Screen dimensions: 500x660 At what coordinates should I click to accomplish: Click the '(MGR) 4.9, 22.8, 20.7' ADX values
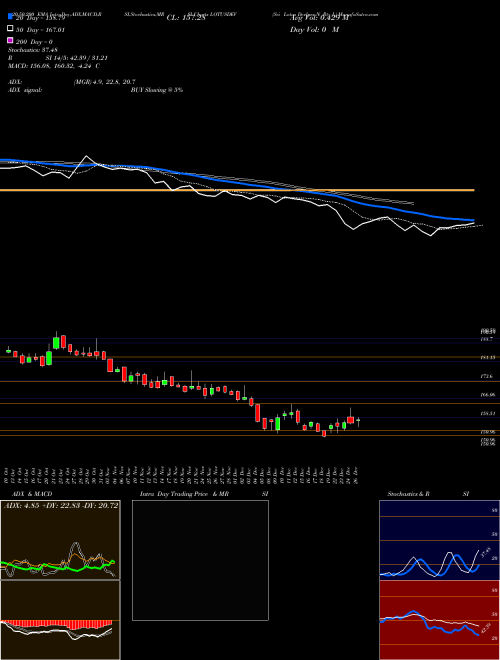coord(104,82)
